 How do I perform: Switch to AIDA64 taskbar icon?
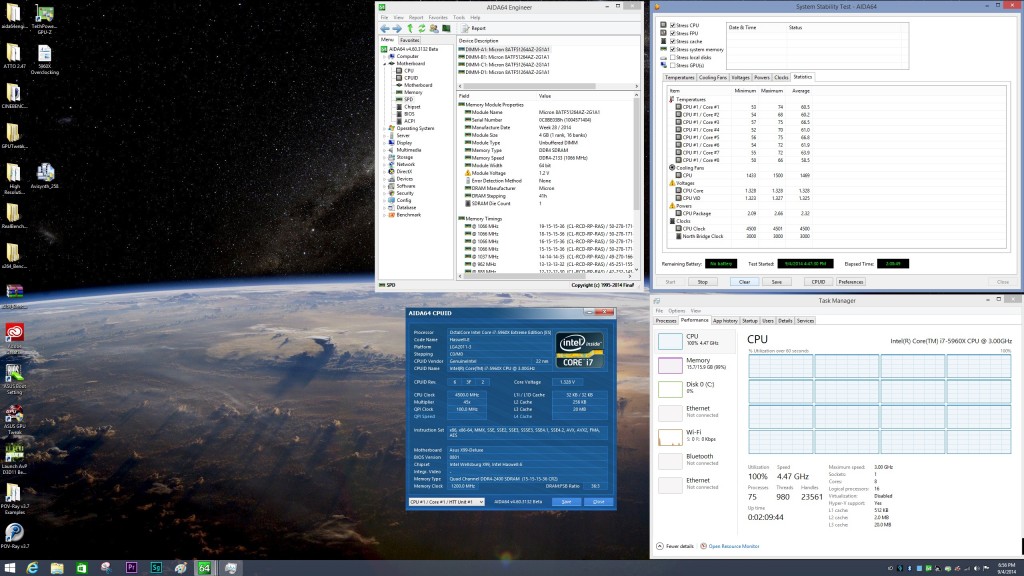click(x=204, y=568)
